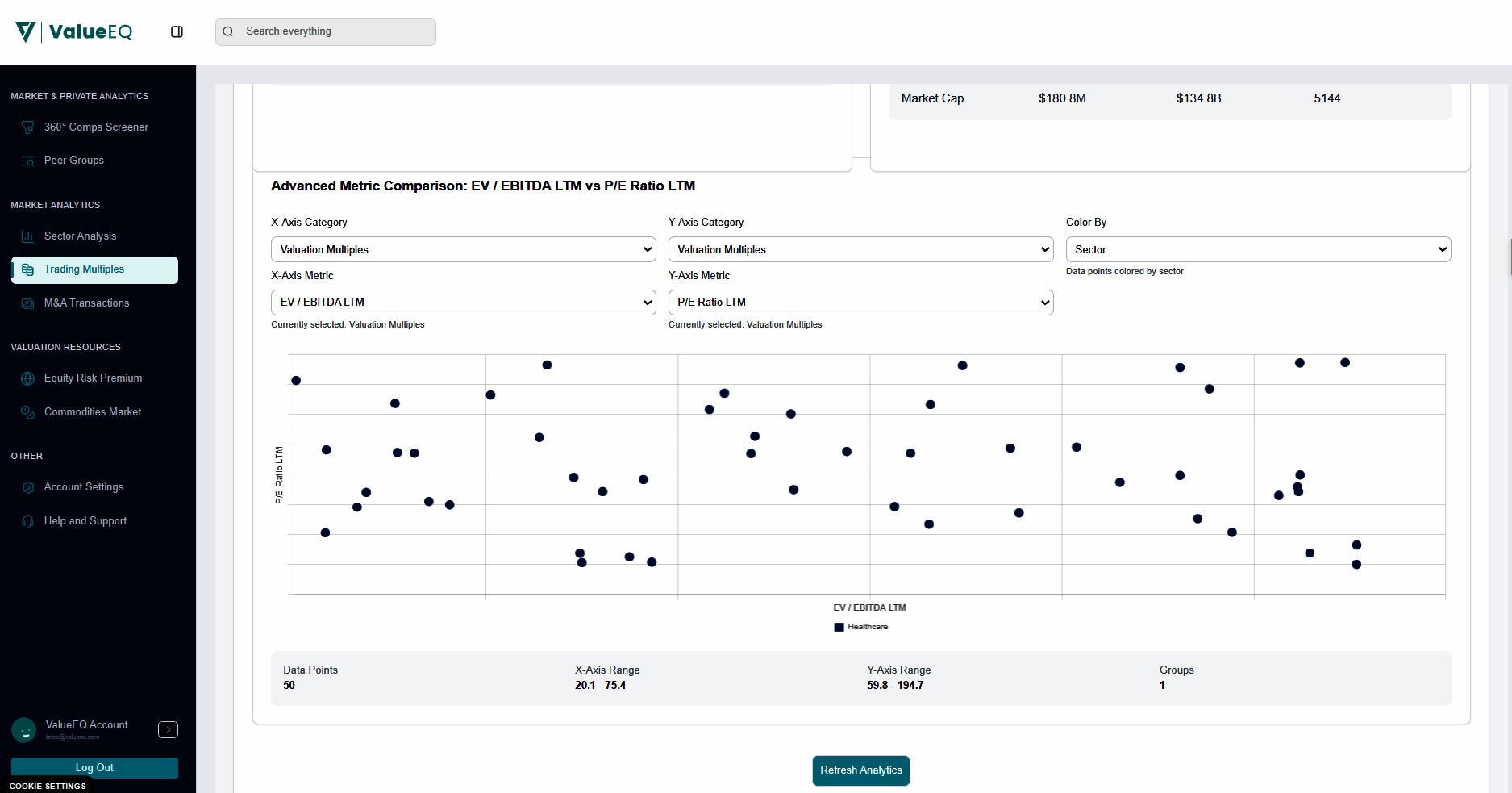Open the X-Axis Category dropdown

point(463,249)
